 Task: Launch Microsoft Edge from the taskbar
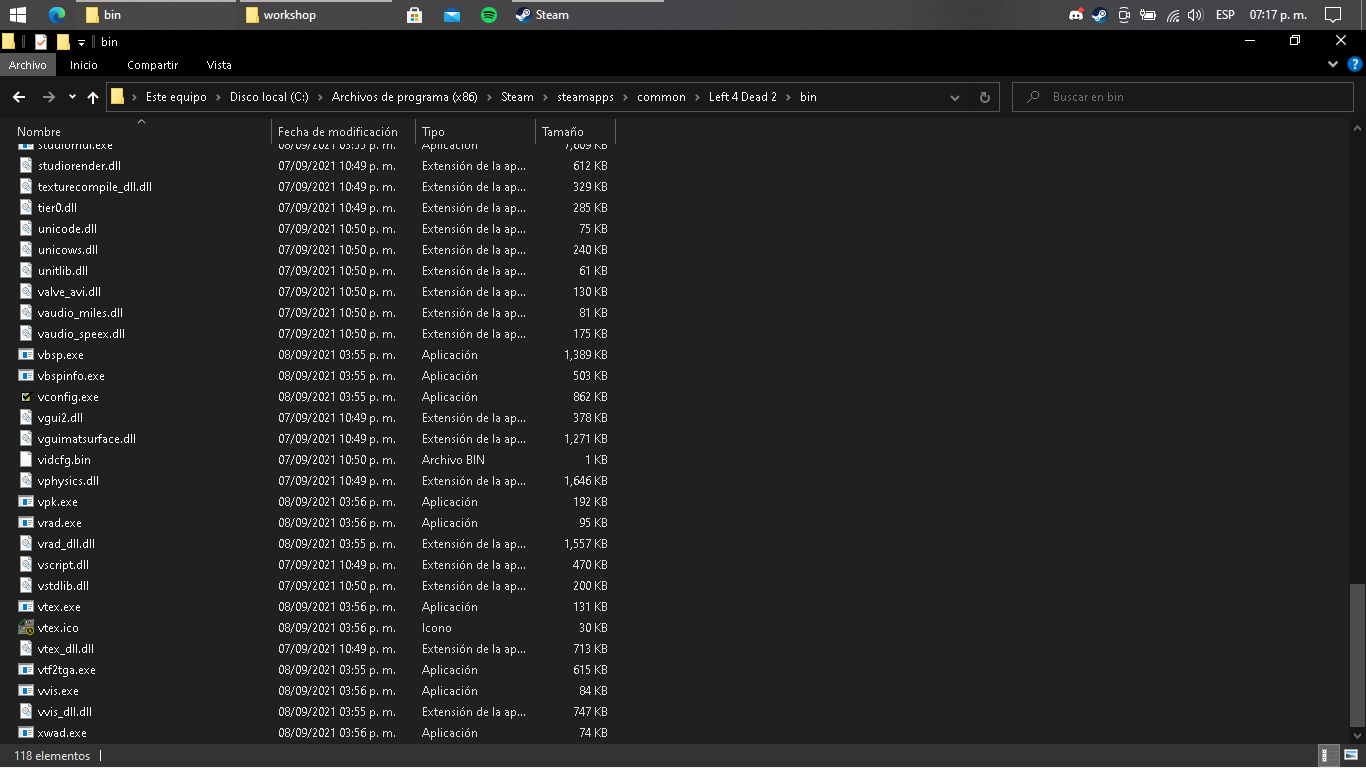pyautogui.click(x=57, y=15)
